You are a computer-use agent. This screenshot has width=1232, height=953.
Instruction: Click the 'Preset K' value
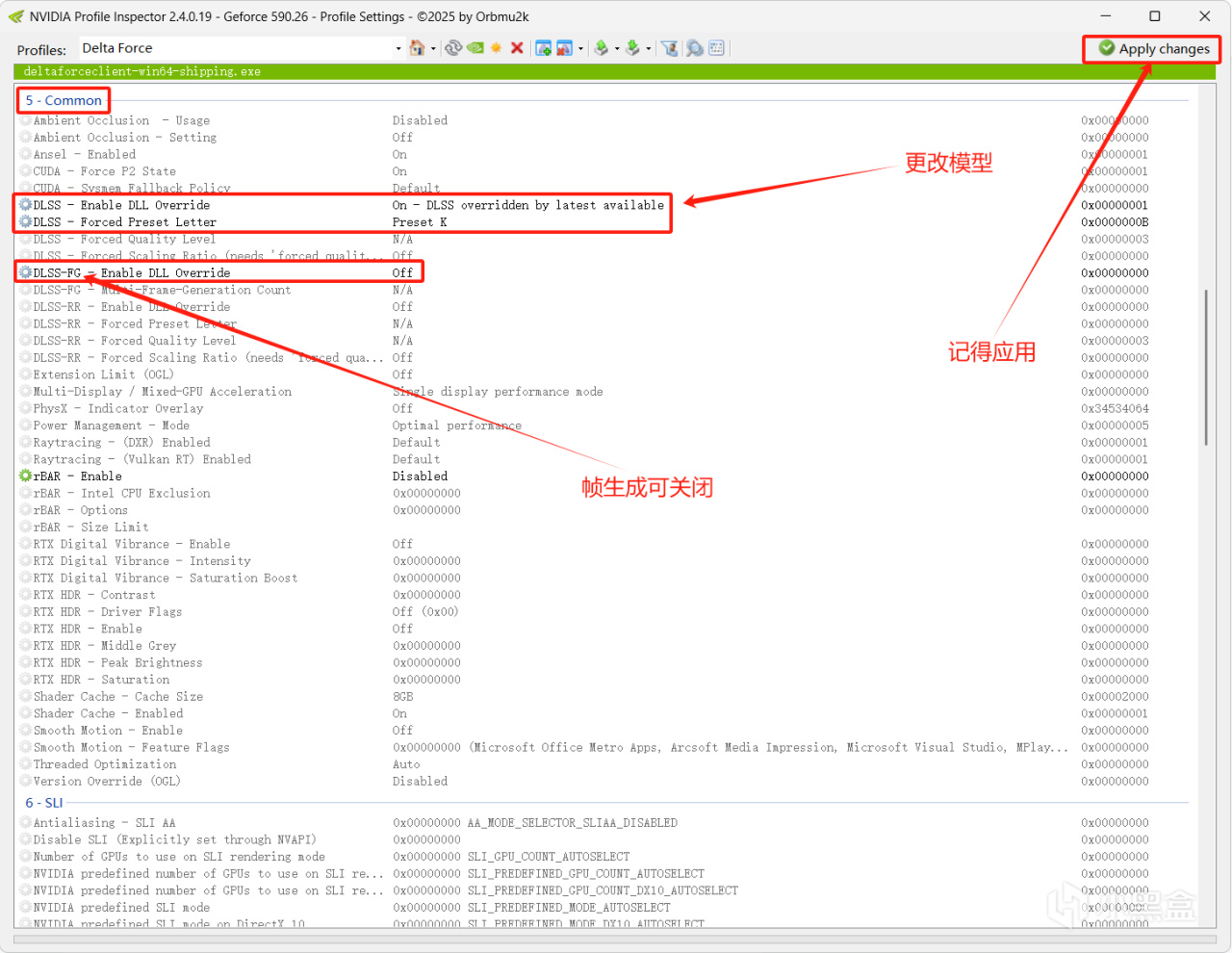(x=420, y=222)
